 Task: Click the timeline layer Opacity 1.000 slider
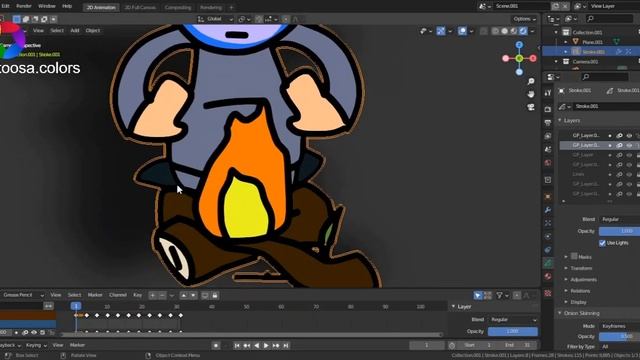[513, 331]
